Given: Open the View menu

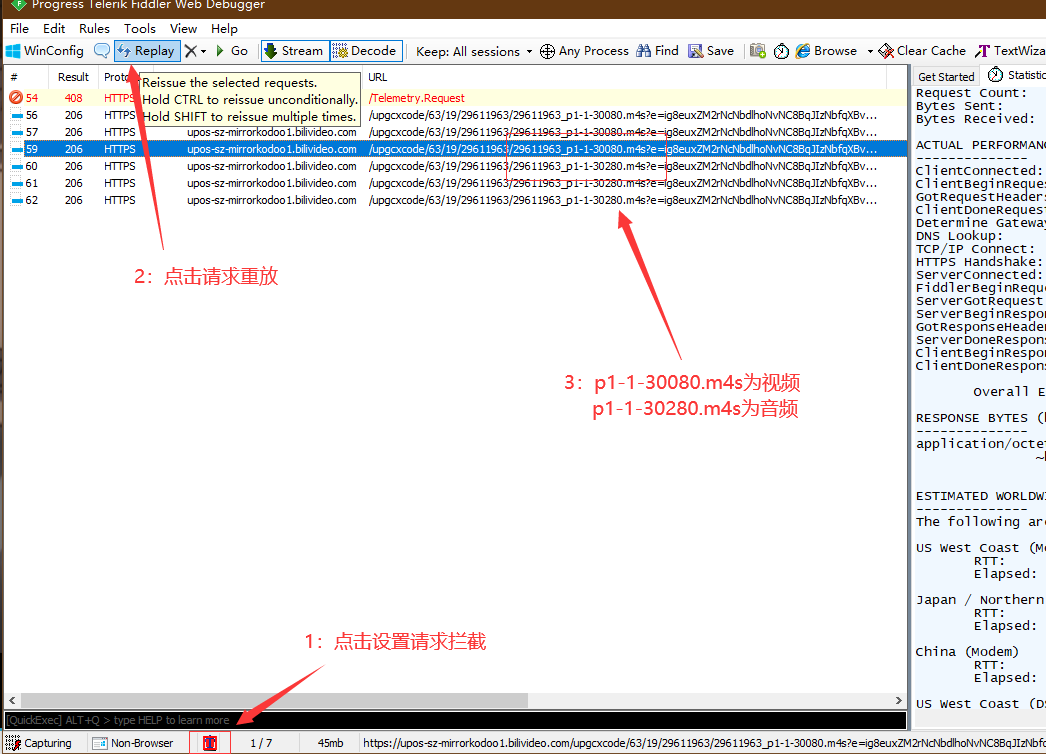Looking at the screenshot, I should (x=183, y=29).
